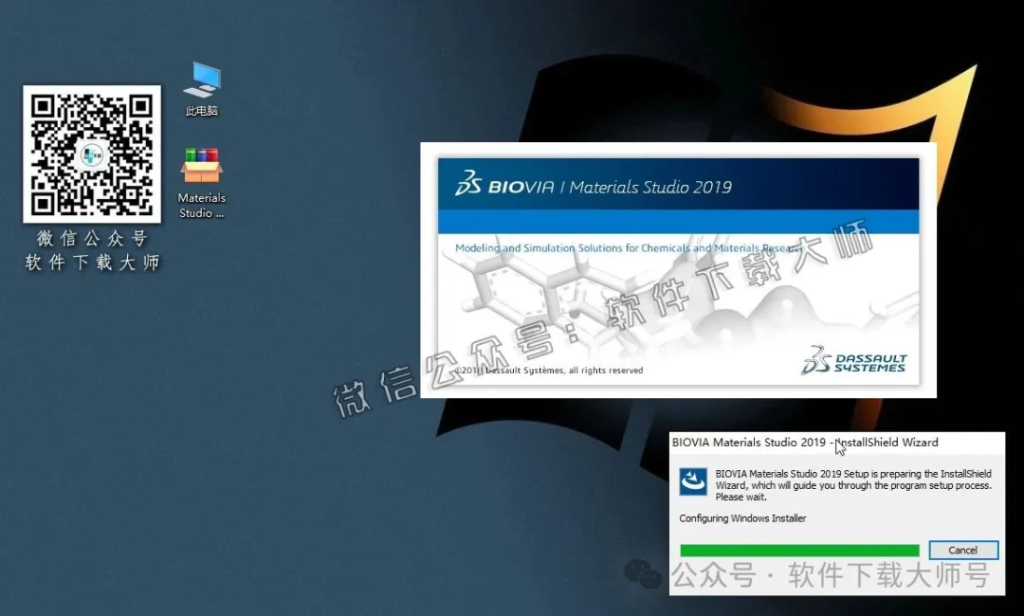Click the round logo inside the QR code
Screen dimensions: 1024x616
click(x=92, y=154)
